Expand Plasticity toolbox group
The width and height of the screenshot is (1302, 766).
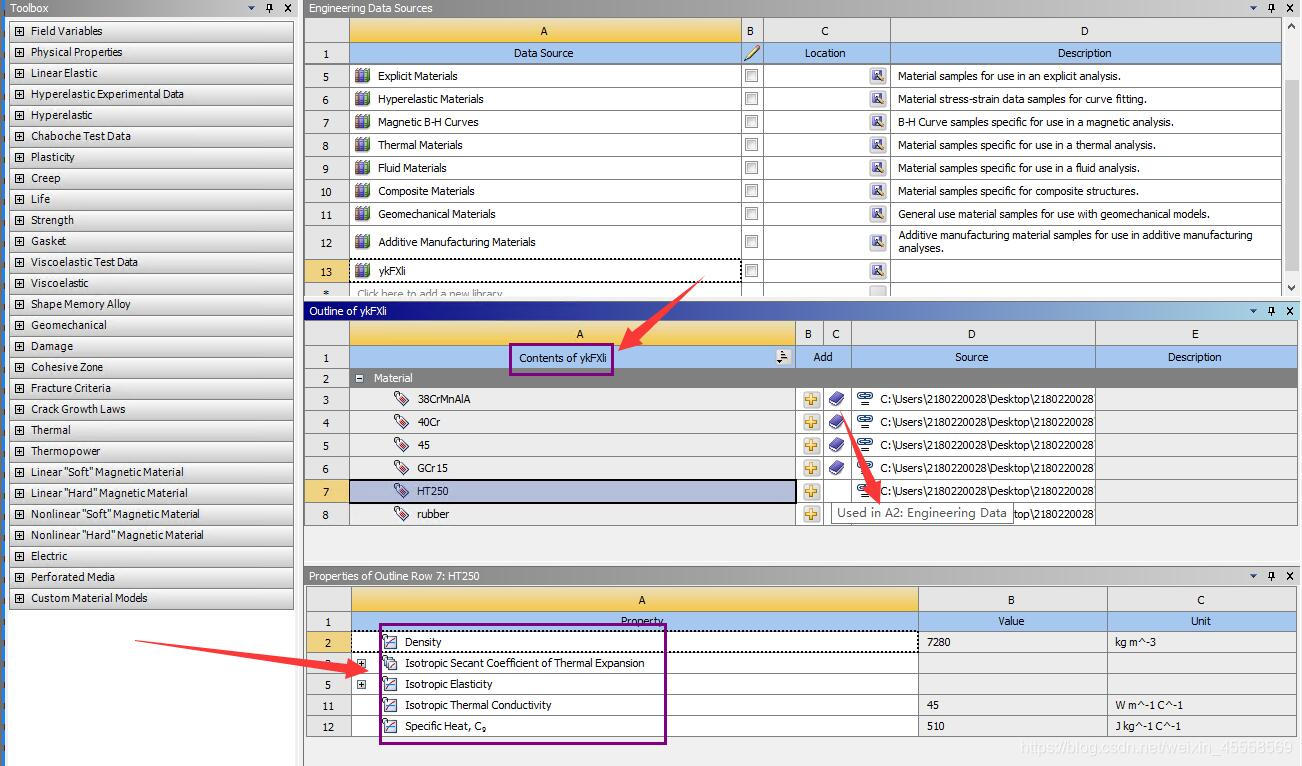pyautogui.click(x=19, y=157)
